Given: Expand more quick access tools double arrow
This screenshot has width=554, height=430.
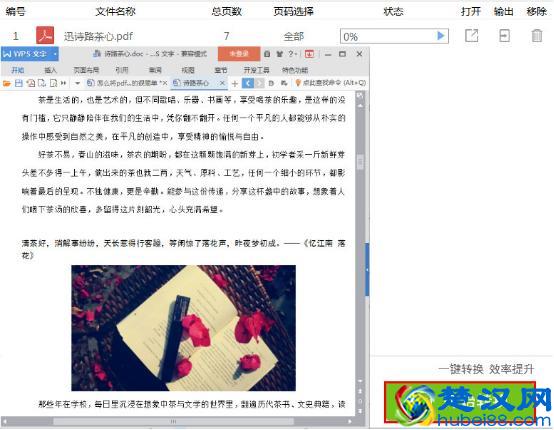Looking at the screenshot, I should point(64,83).
